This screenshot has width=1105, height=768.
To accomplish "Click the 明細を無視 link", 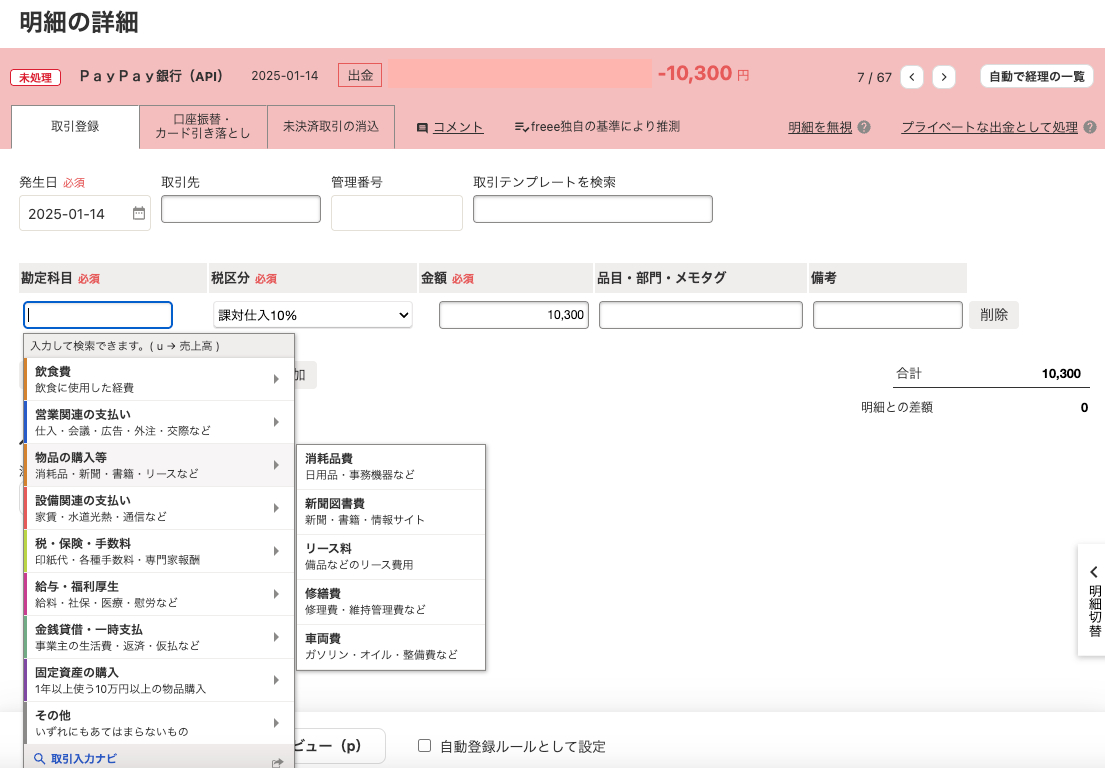I will [820, 127].
